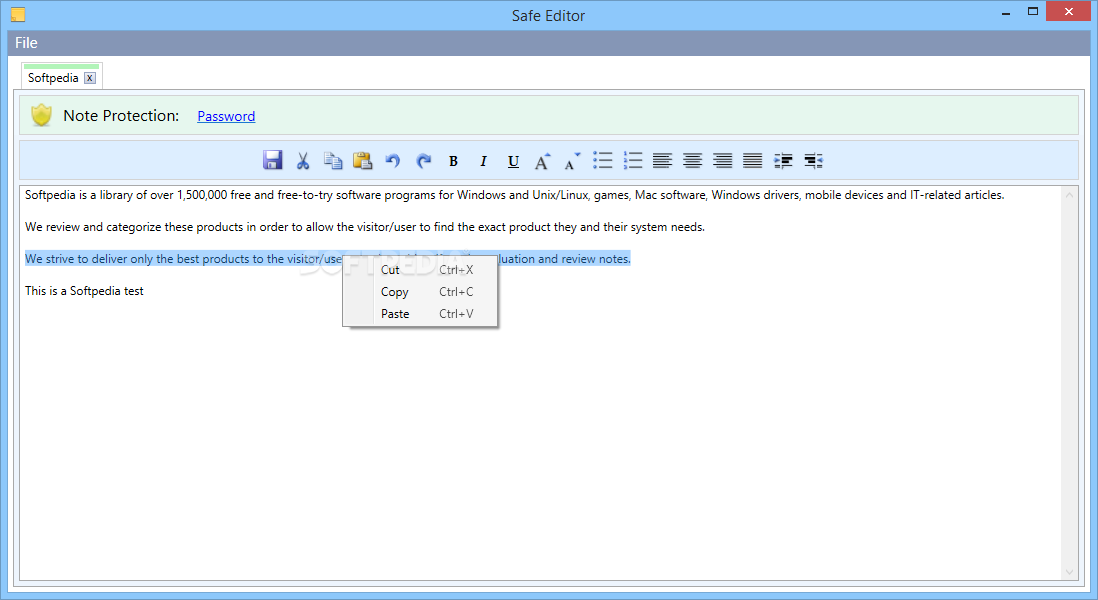Close the Safe Editor window
The image size is (1098, 600).
pyautogui.click(x=1069, y=11)
